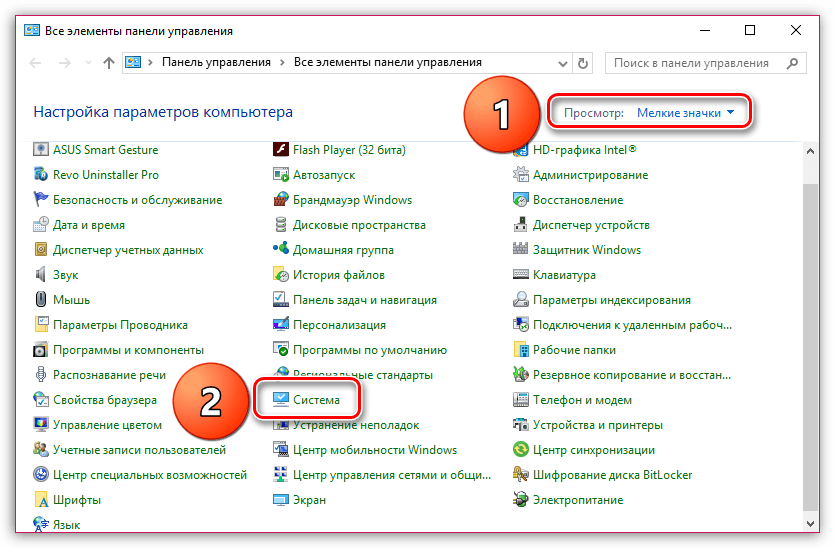
Task: Click the Параметры Проводника icon
Action: 41,325
